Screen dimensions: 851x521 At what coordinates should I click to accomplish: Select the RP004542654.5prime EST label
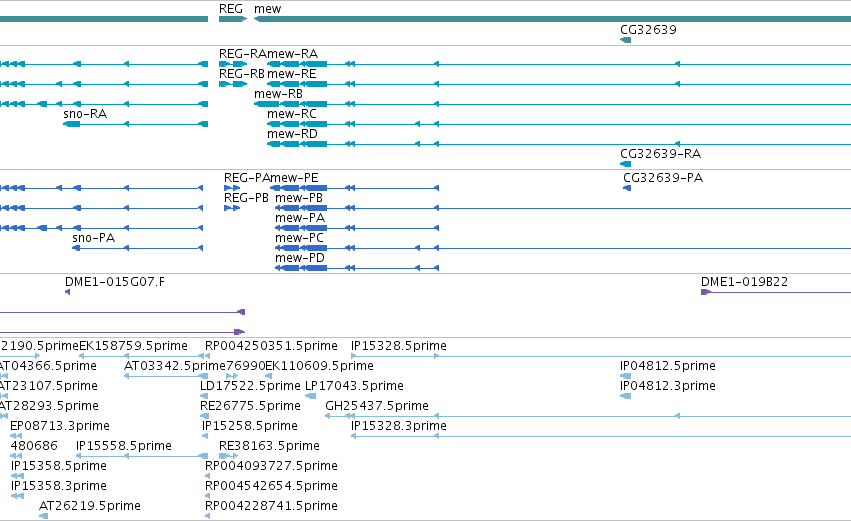point(271,486)
